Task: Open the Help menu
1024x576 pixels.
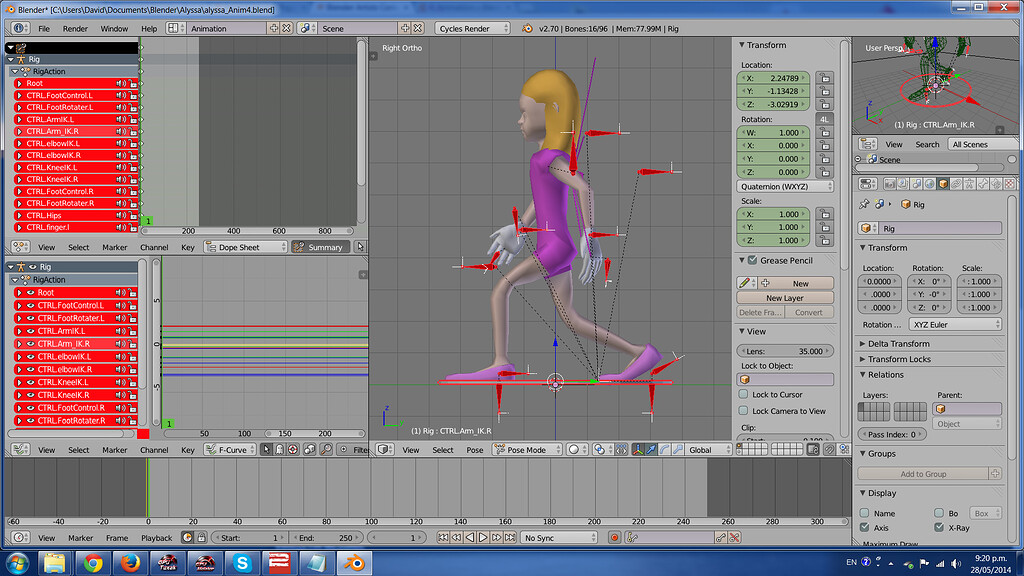Action: [x=149, y=29]
